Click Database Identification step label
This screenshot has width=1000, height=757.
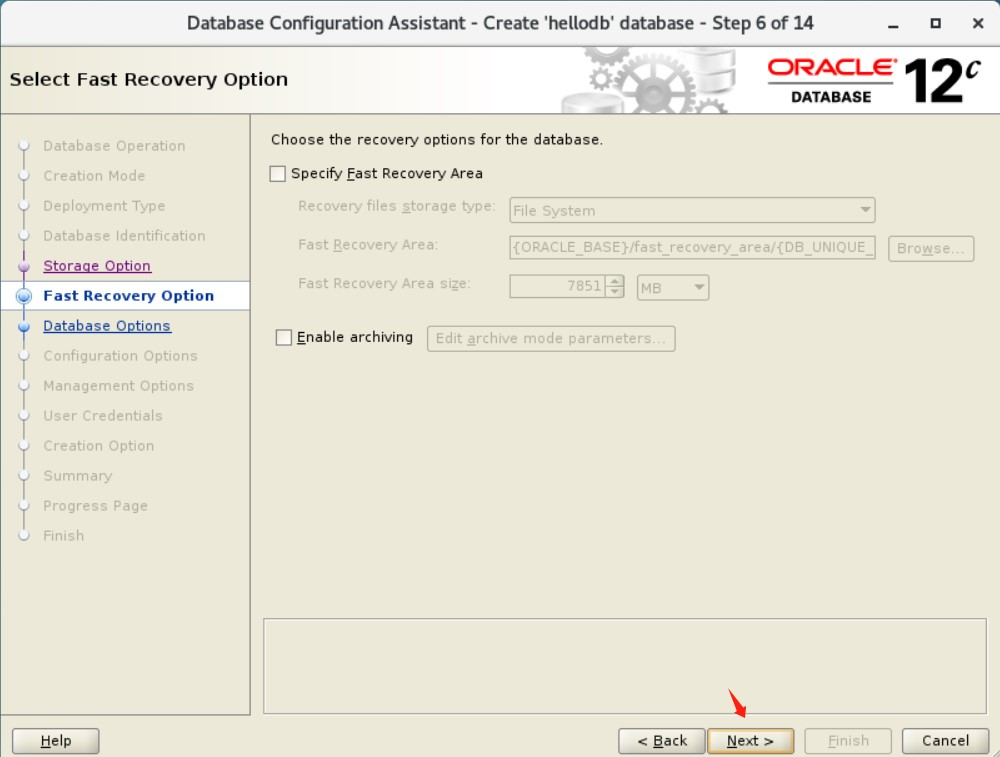coord(124,235)
